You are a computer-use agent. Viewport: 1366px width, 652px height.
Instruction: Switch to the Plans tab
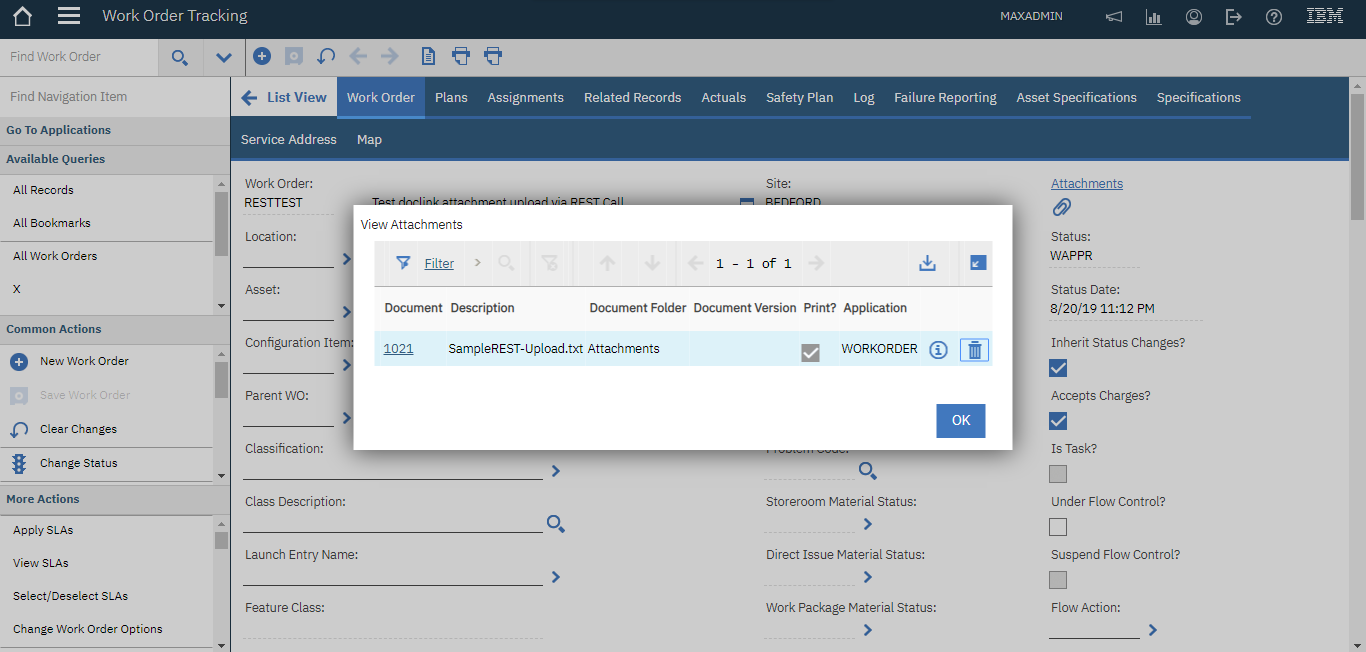click(x=451, y=97)
